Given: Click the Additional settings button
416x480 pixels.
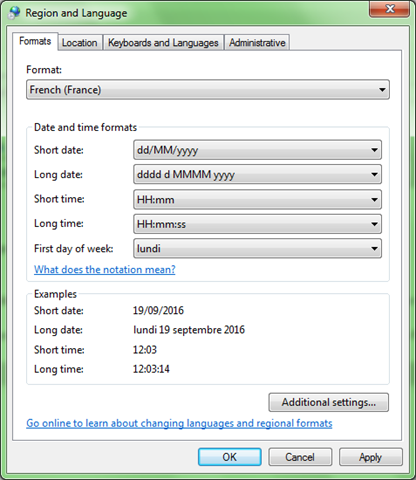Looking at the screenshot, I should [x=329, y=402].
